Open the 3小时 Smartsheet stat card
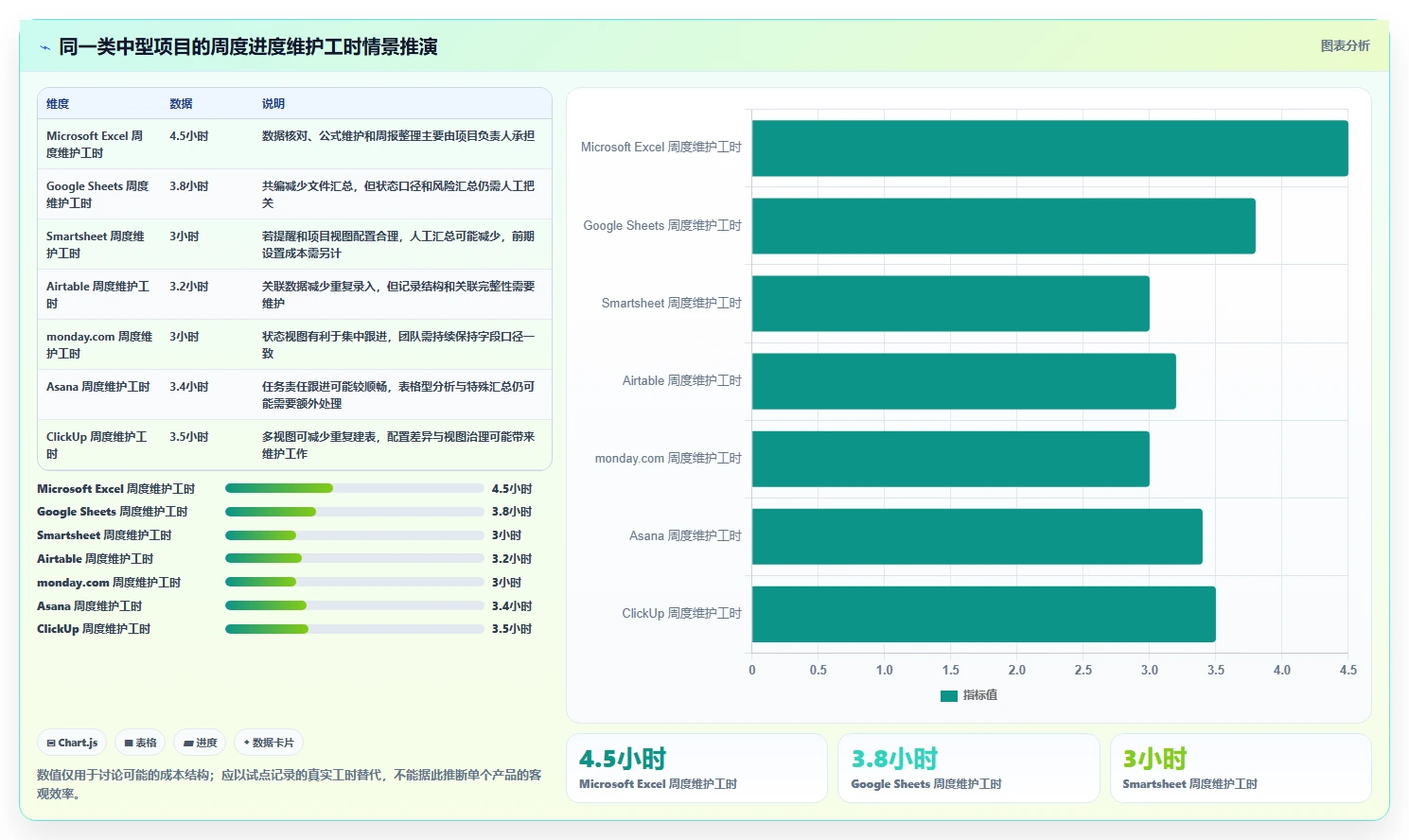Screen dimensions: 1409x840 pos(1241,768)
